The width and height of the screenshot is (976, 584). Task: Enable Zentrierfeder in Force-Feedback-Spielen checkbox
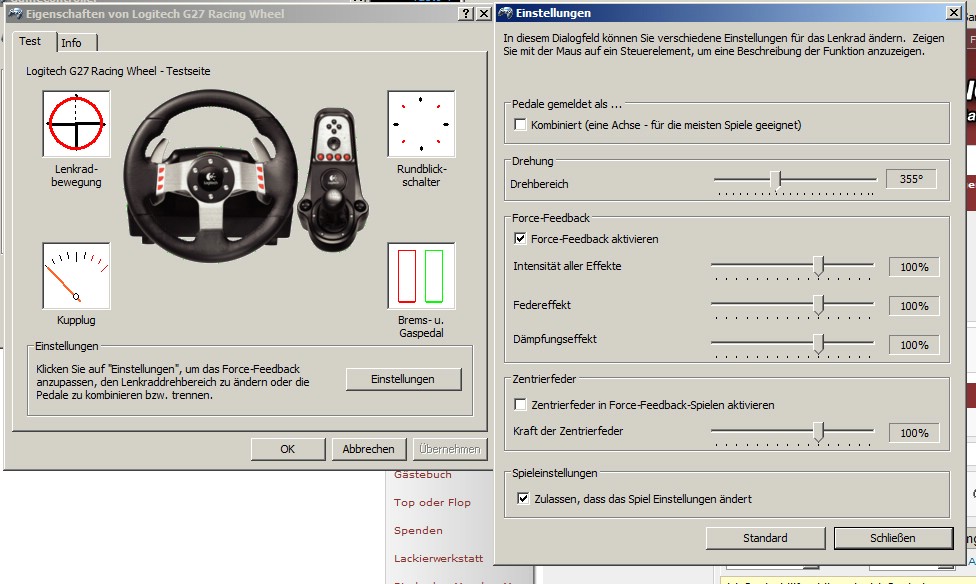pos(520,405)
